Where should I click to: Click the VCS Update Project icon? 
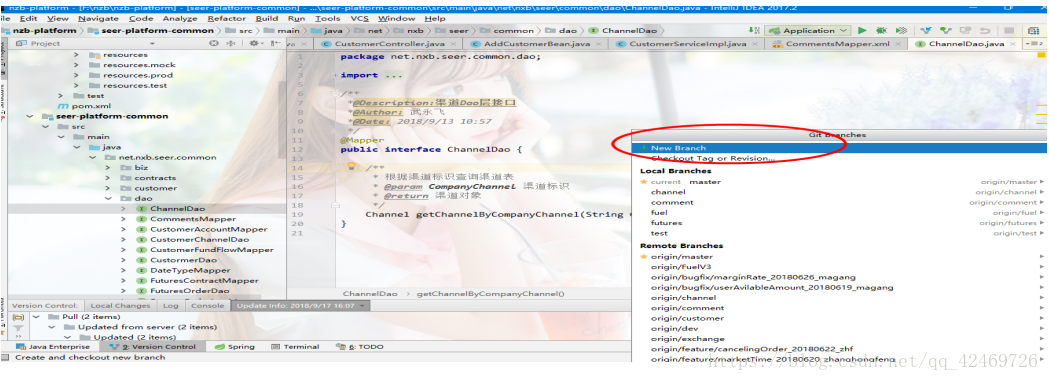(x=927, y=31)
